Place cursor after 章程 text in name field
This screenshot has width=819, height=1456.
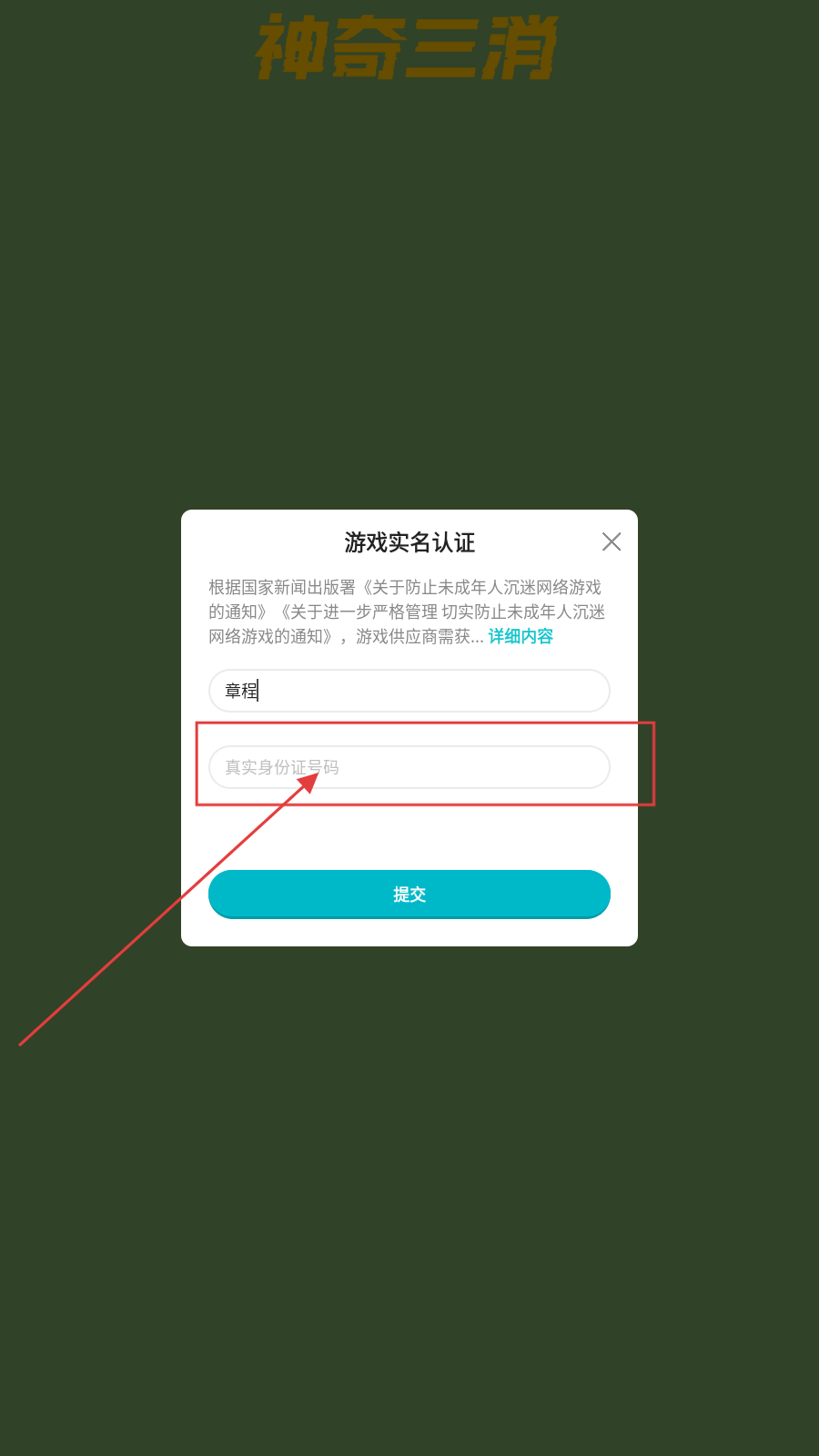pos(259,691)
